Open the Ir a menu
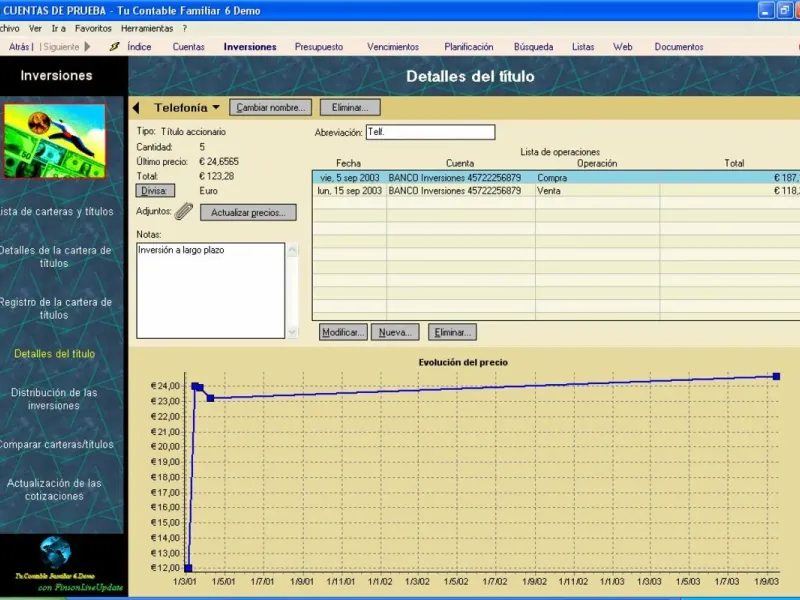 click(x=59, y=29)
